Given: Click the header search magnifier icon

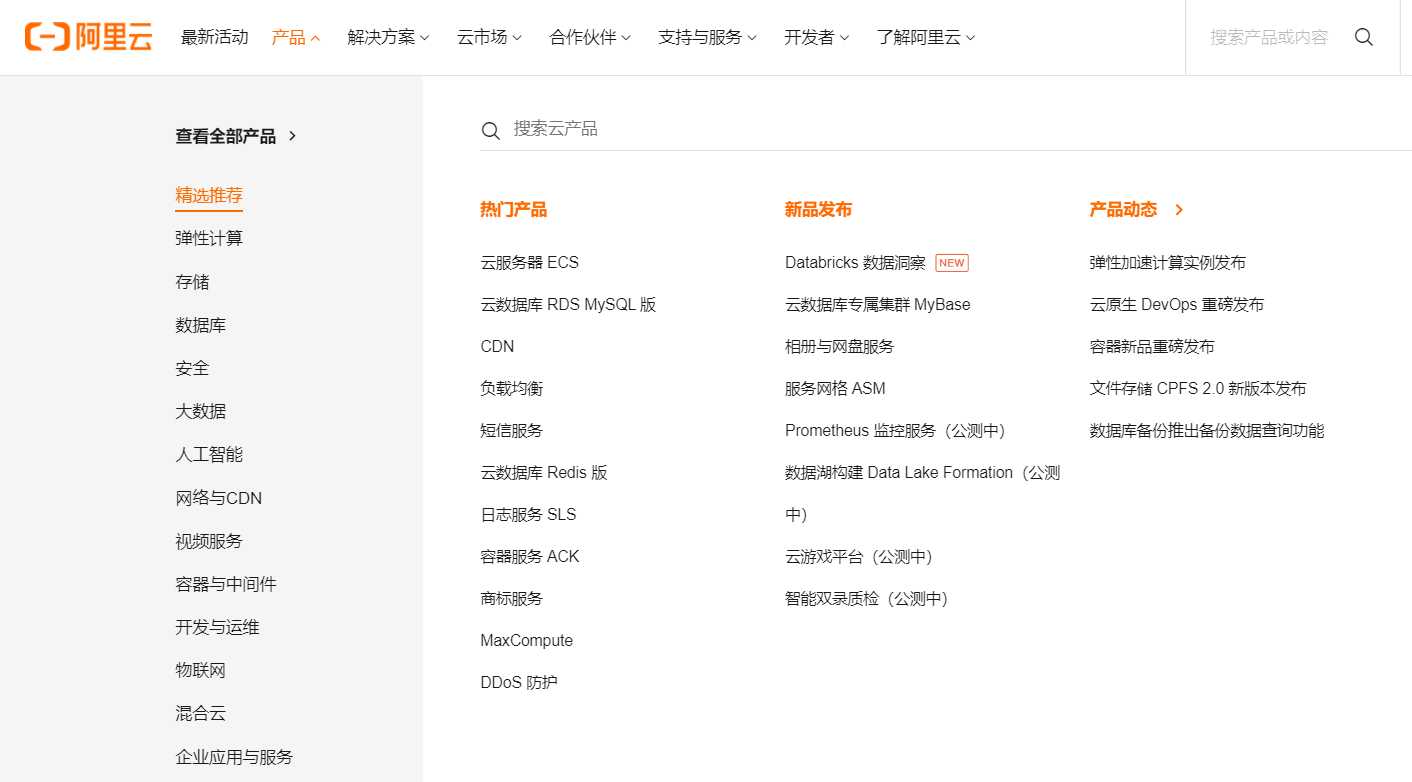Looking at the screenshot, I should pyautogui.click(x=1363, y=37).
